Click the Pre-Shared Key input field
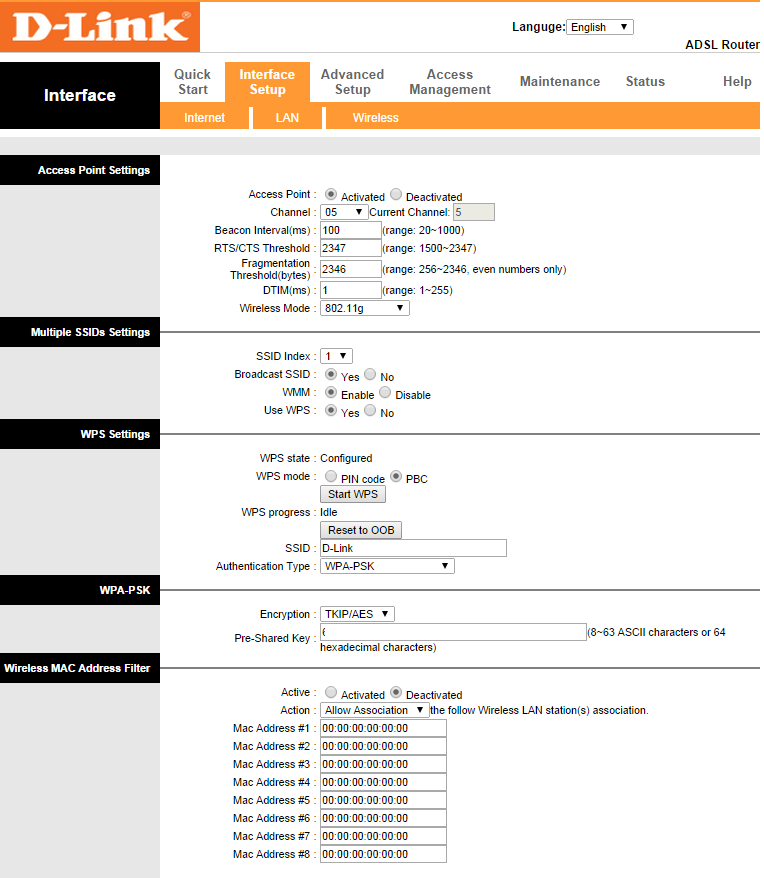The height and width of the screenshot is (878, 764). point(454,632)
